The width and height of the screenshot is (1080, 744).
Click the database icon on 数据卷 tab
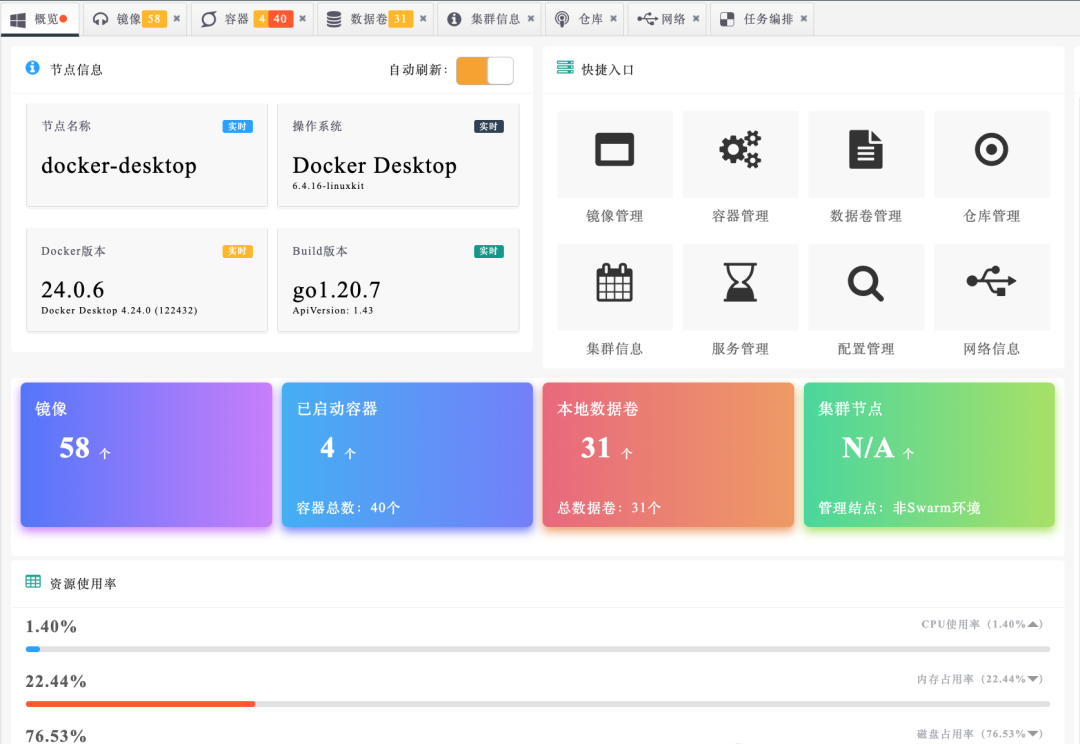tap(334, 19)
